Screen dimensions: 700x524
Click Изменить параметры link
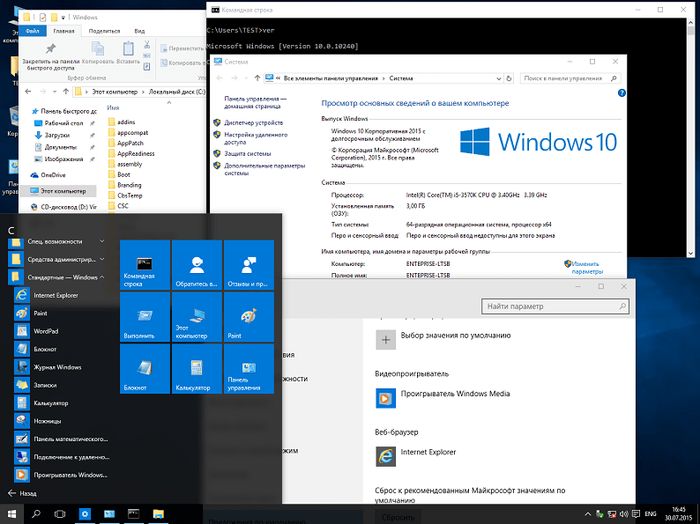coord(585,267)
